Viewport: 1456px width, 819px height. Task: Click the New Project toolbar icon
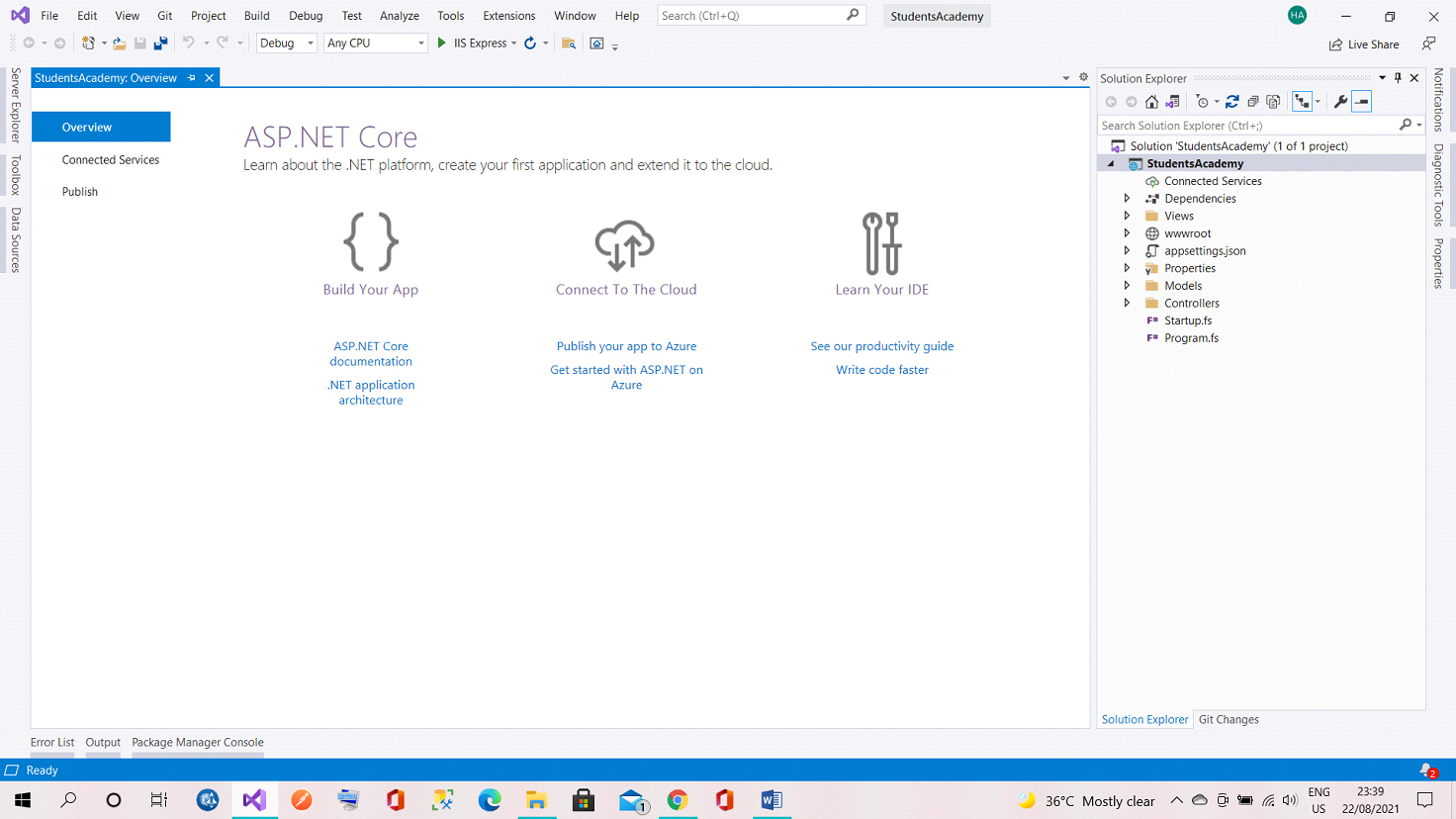pyautogui.click(x=88, y=44)
